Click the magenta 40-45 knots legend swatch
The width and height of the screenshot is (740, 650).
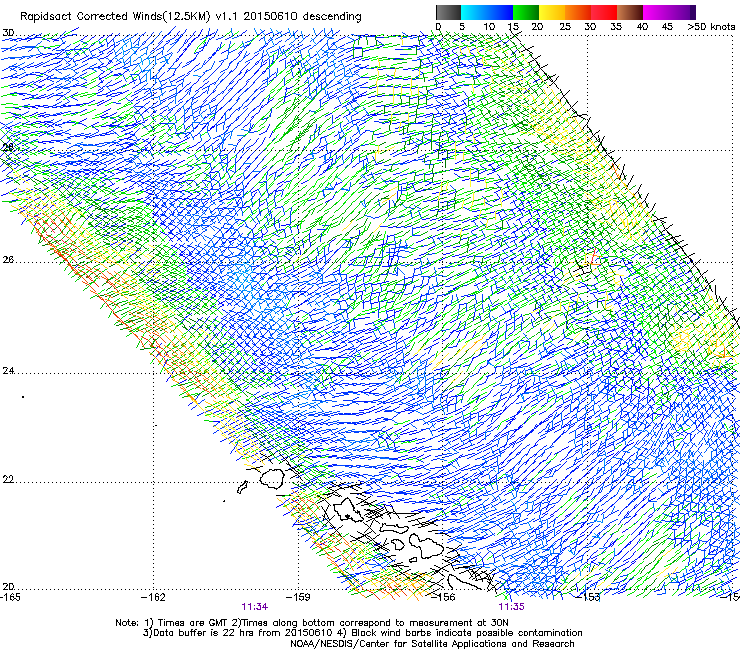[656, 12]
